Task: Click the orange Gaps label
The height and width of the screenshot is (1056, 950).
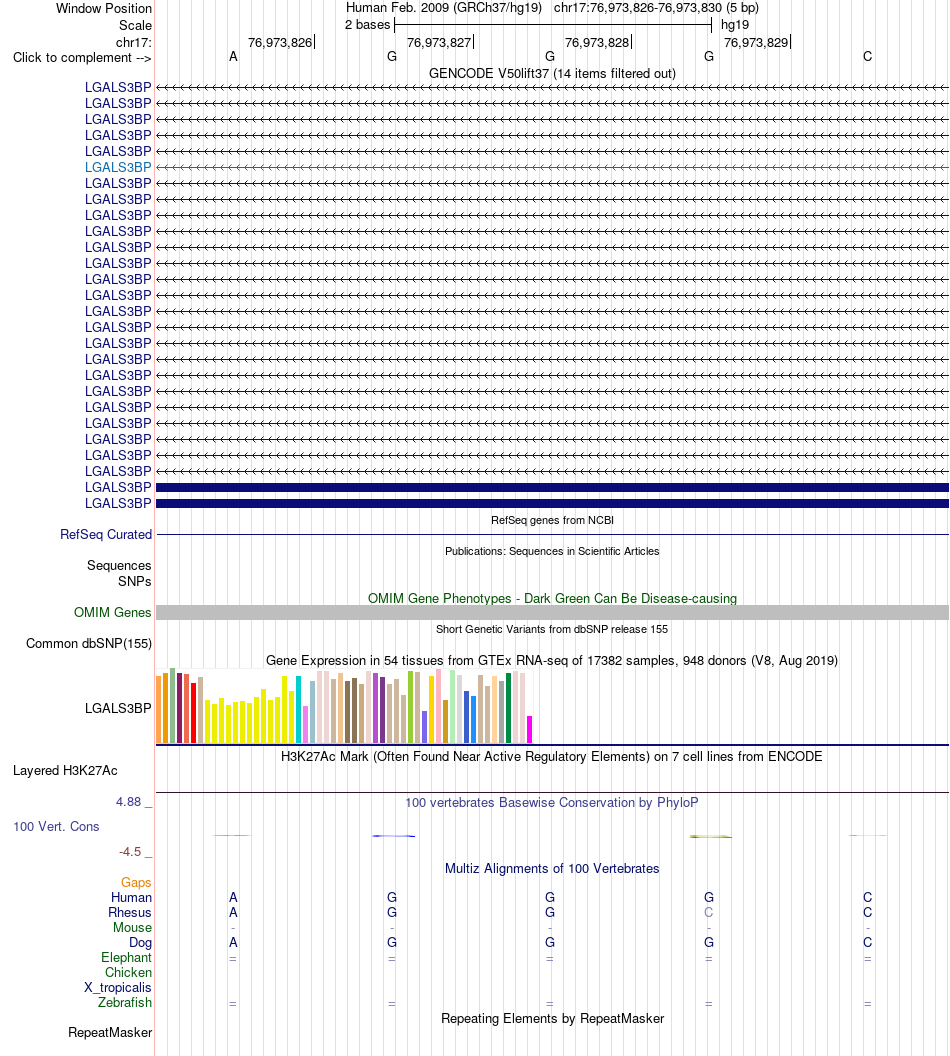Action: (x=136, y=882)
